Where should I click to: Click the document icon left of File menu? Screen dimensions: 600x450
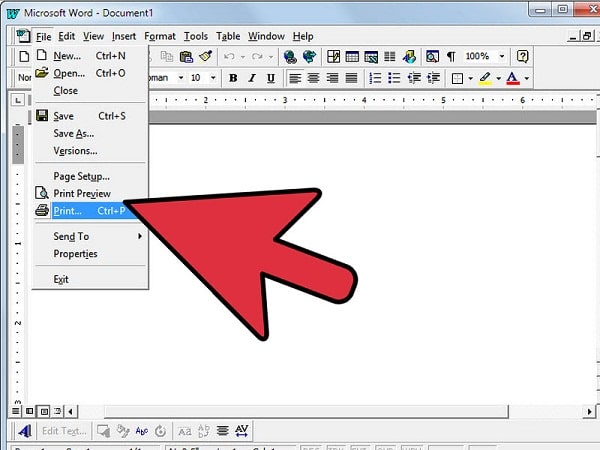23,36
